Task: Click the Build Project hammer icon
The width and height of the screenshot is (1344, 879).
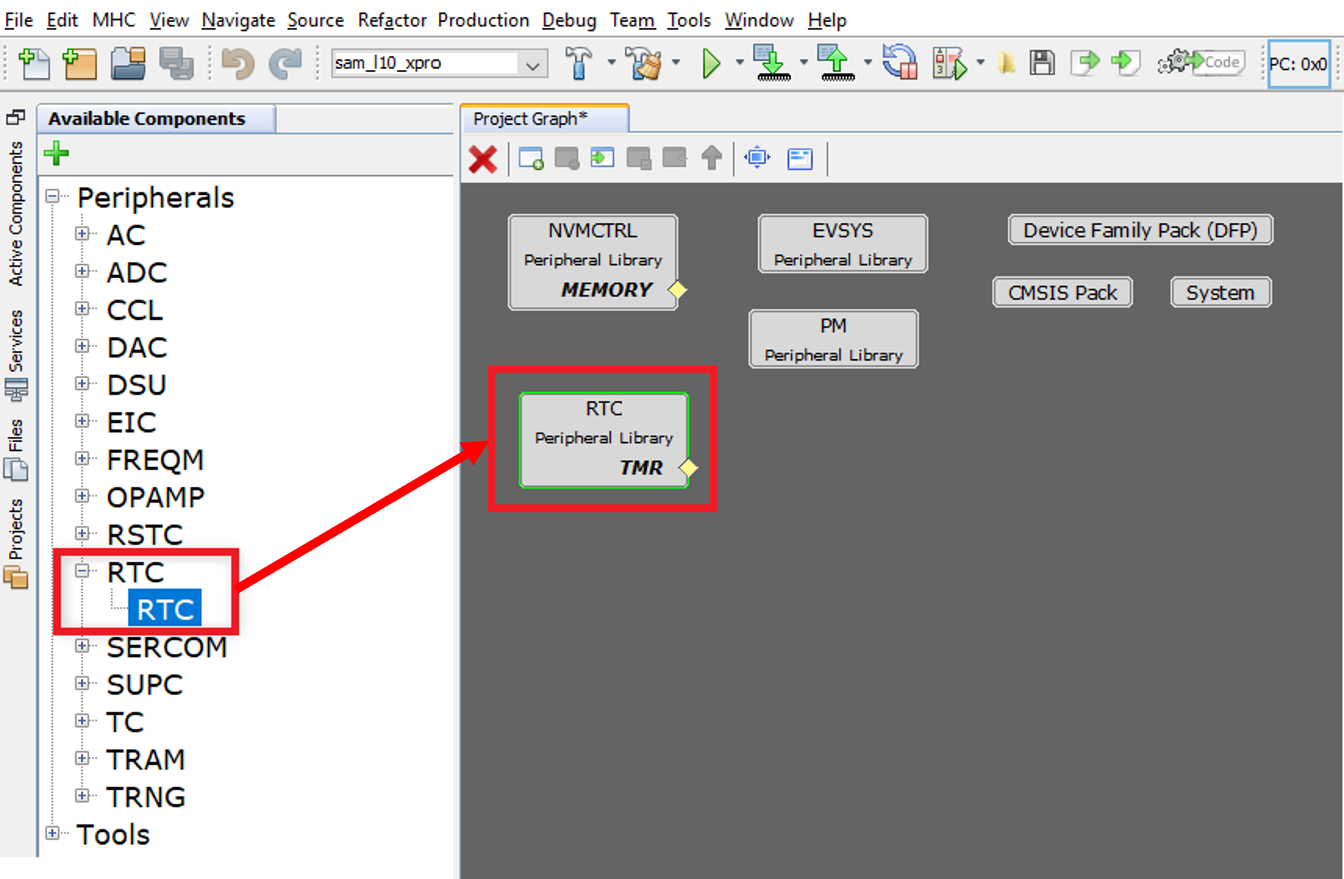Action: coord(580,63)
